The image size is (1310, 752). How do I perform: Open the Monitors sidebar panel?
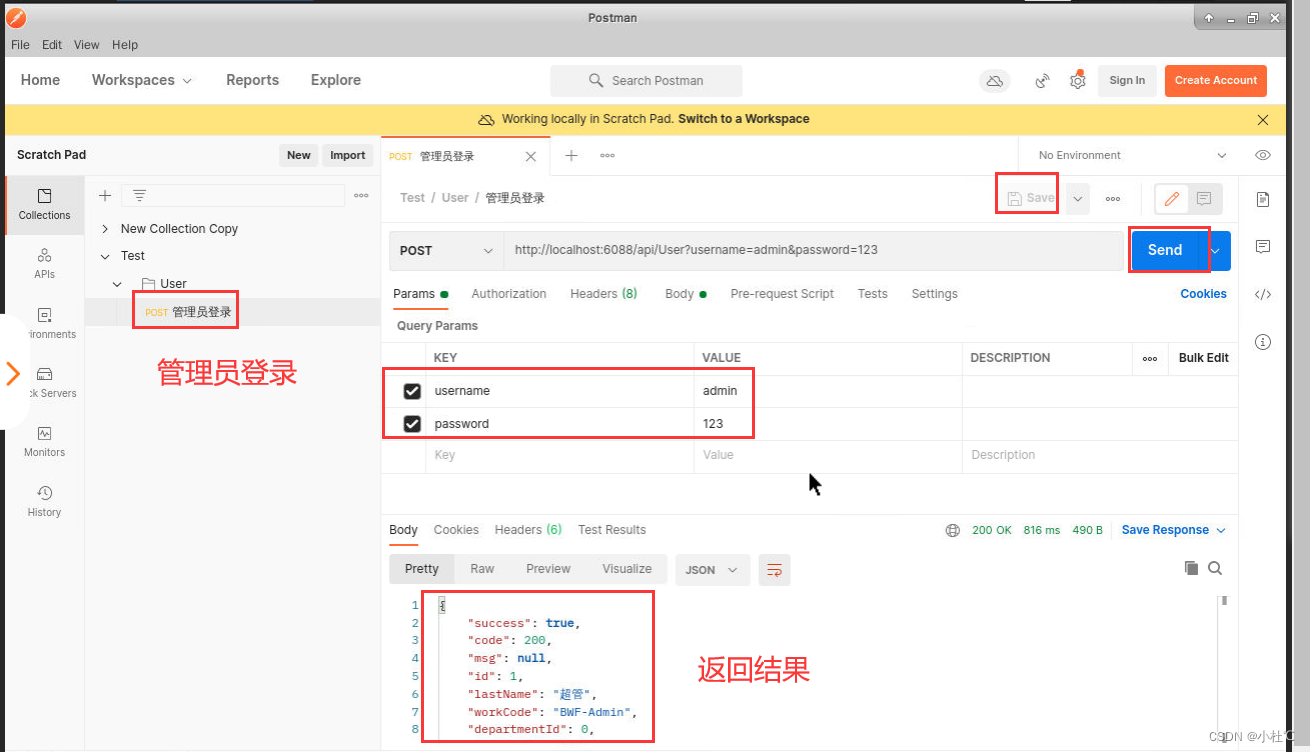(x=44, y=441)
